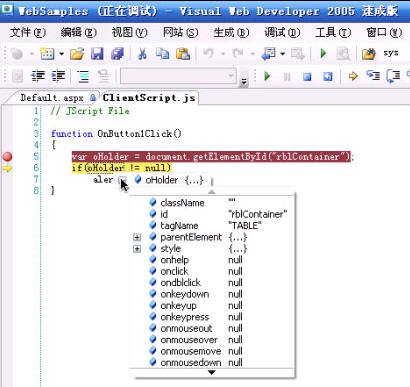Select the onmouseover property row
The width and height of the screenshot is (410, 387).
coord(212,340)
